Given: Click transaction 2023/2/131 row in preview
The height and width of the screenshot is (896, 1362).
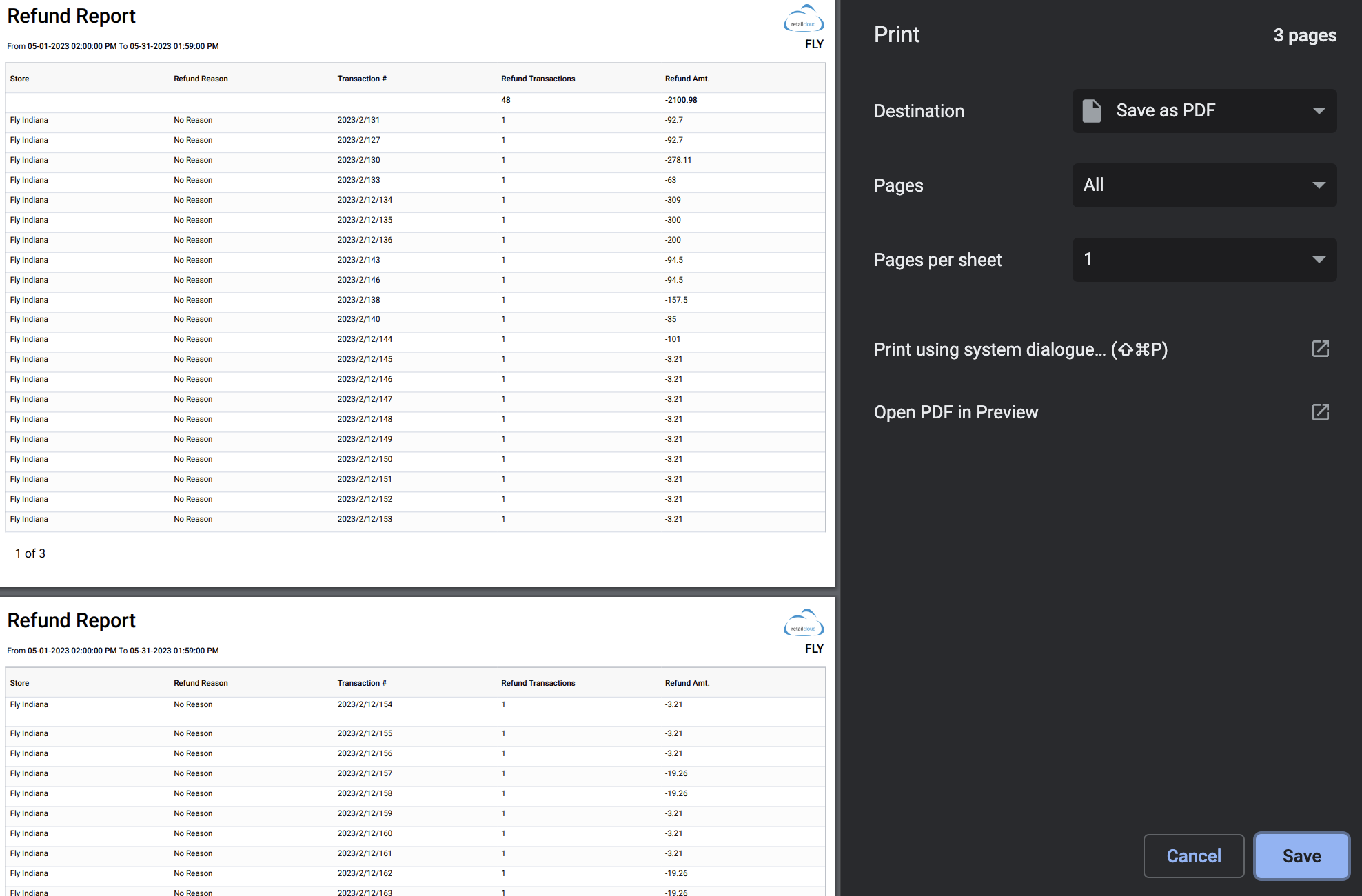Looking at the screenshot, I should point(358,120).
